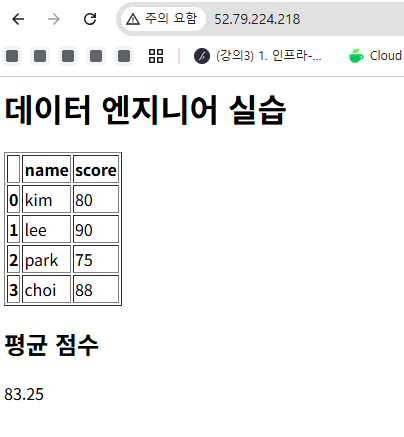Click the cell containing park
Screen dimensions: 404x437
click(x=46, y=259)
